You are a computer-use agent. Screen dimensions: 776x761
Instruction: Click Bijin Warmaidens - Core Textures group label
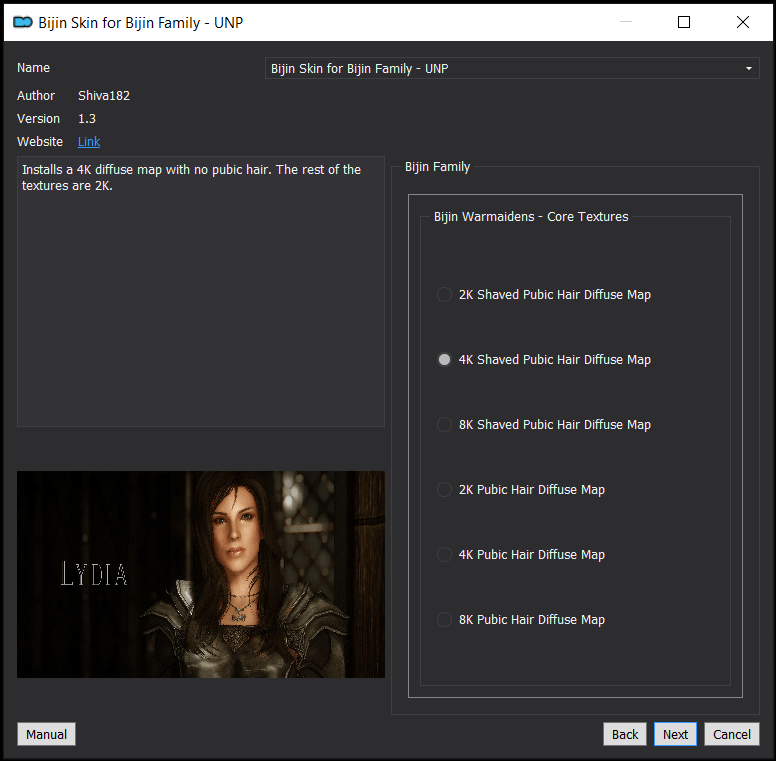tap(531, 217)
